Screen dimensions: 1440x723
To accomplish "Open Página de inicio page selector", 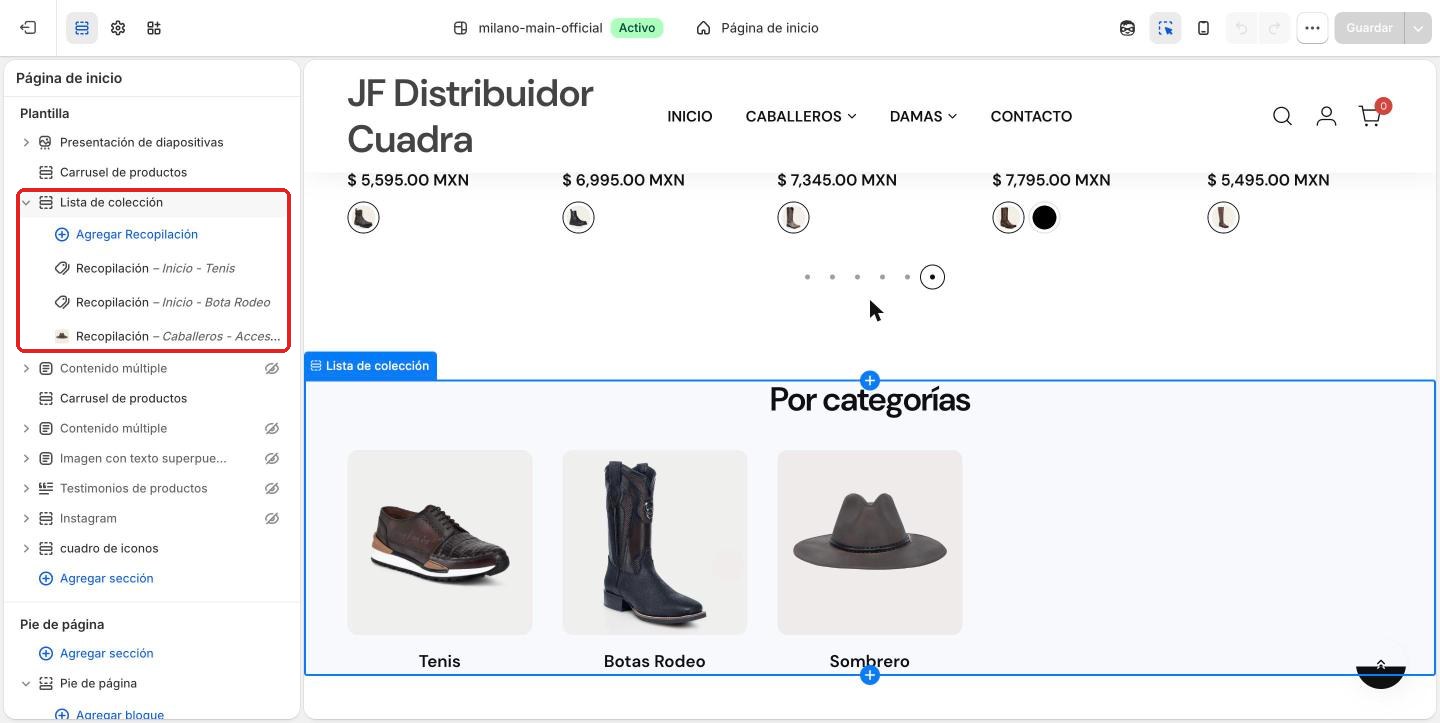I will [757, 28].
